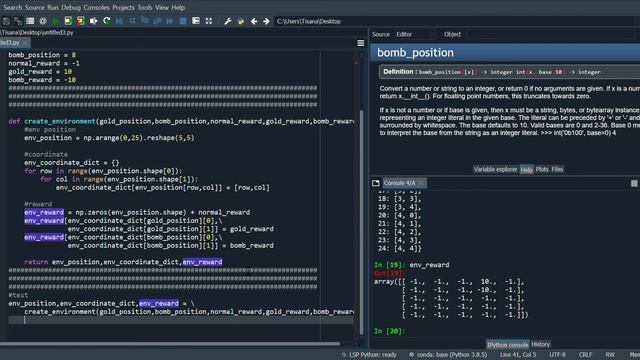Click the browse consoles tab icon

(x=376, y=183)
